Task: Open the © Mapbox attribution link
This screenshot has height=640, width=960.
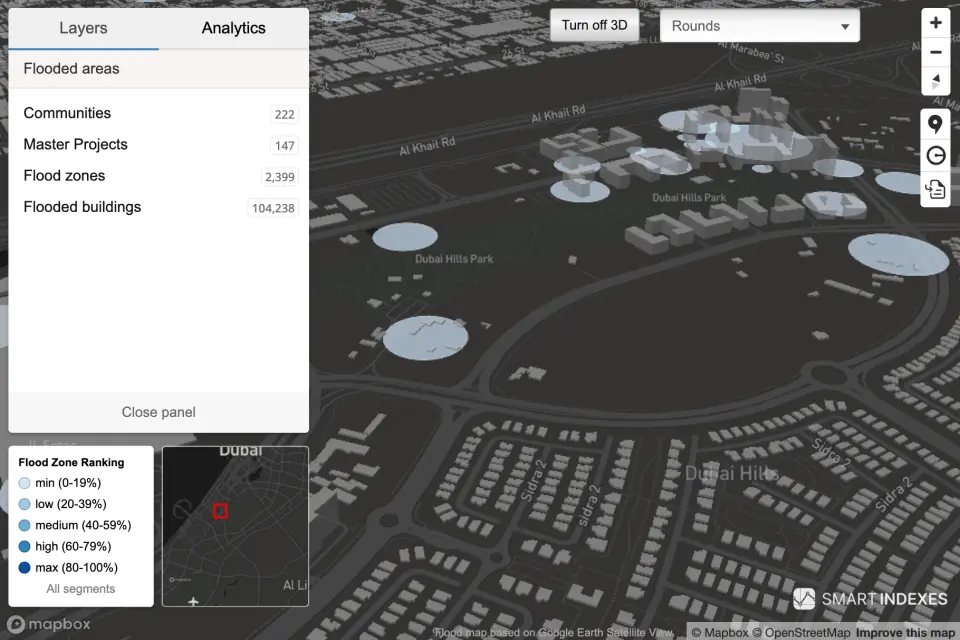Action: click(720, 633)
